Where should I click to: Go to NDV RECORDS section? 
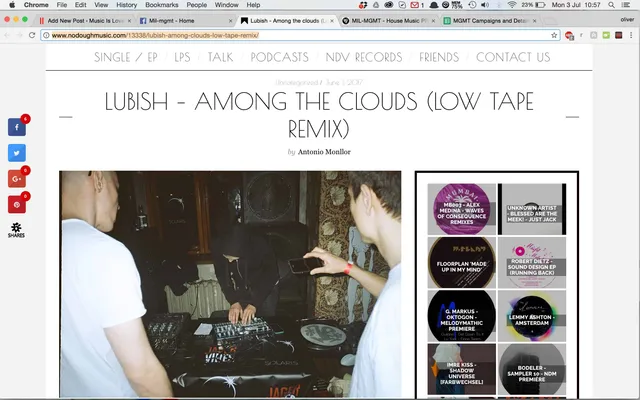(364, 57)
